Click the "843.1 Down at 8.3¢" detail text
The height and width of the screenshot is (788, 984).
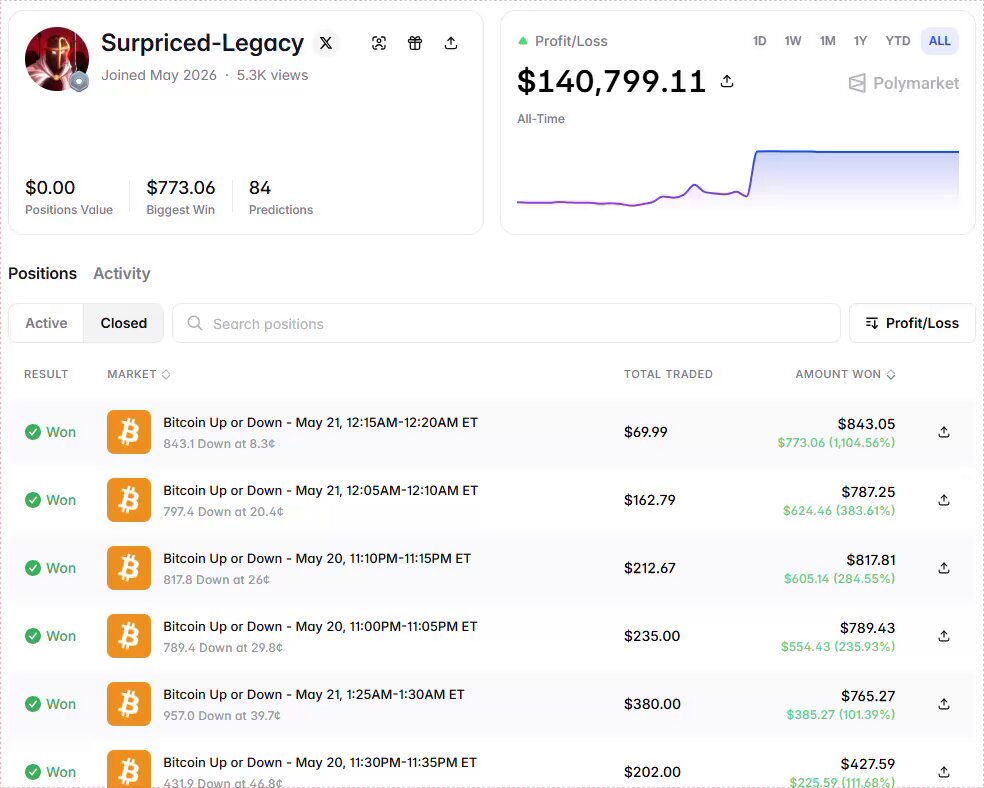click(219, 444)
